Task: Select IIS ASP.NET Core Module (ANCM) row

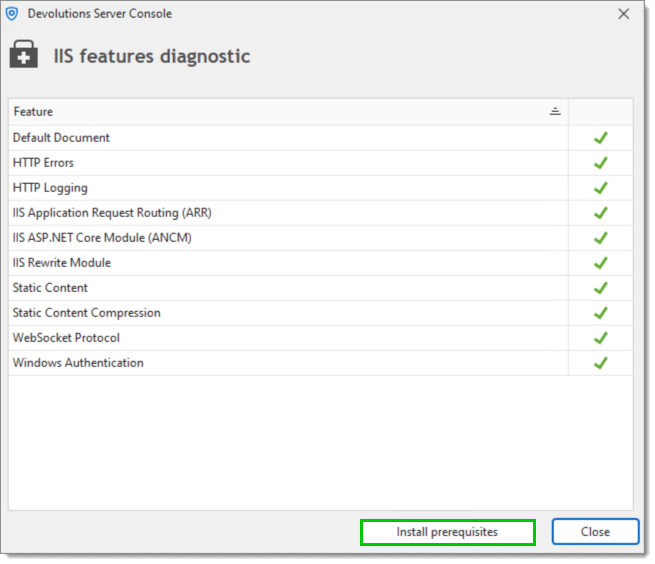Action: [x=320, y=238]
